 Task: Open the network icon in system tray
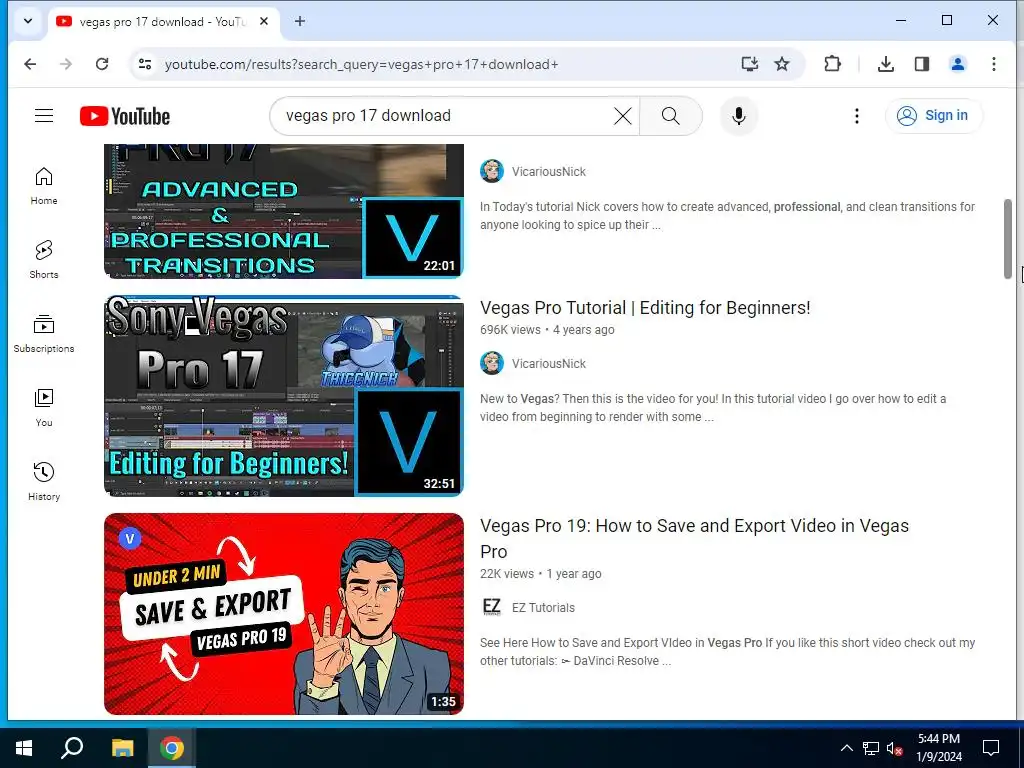point(871,748)
